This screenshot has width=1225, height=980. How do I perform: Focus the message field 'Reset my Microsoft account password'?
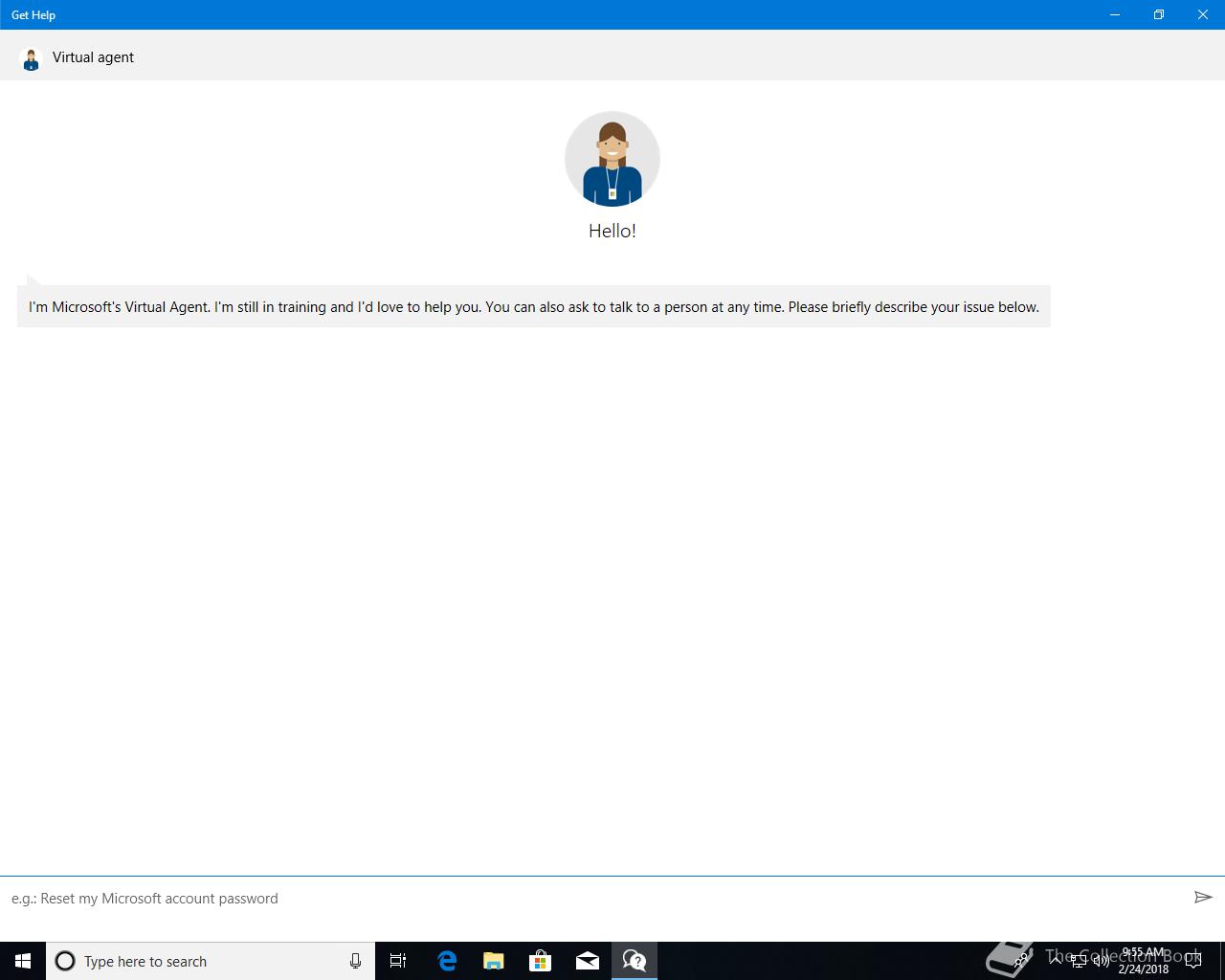pos(593,898)
